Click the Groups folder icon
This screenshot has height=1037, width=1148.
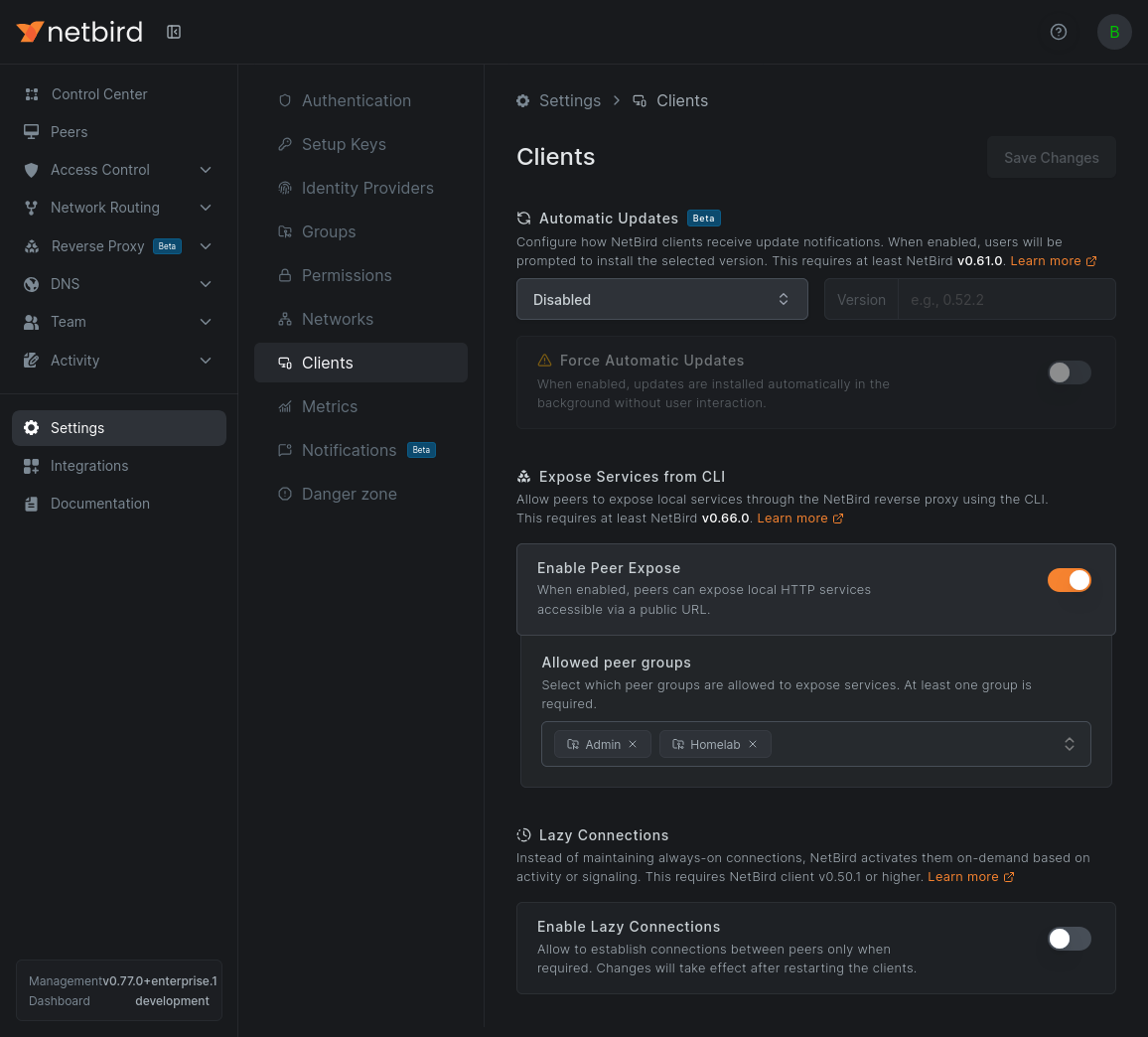(285, 231)
